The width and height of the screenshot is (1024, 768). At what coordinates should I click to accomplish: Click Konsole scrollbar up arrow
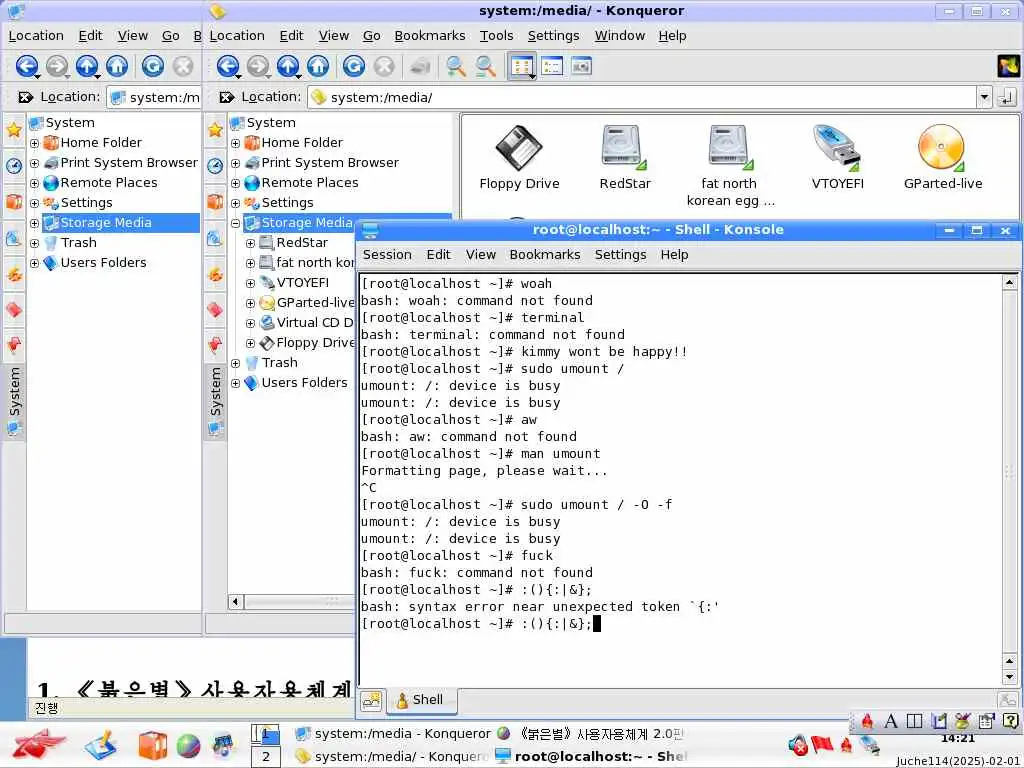coord(1009,283)
